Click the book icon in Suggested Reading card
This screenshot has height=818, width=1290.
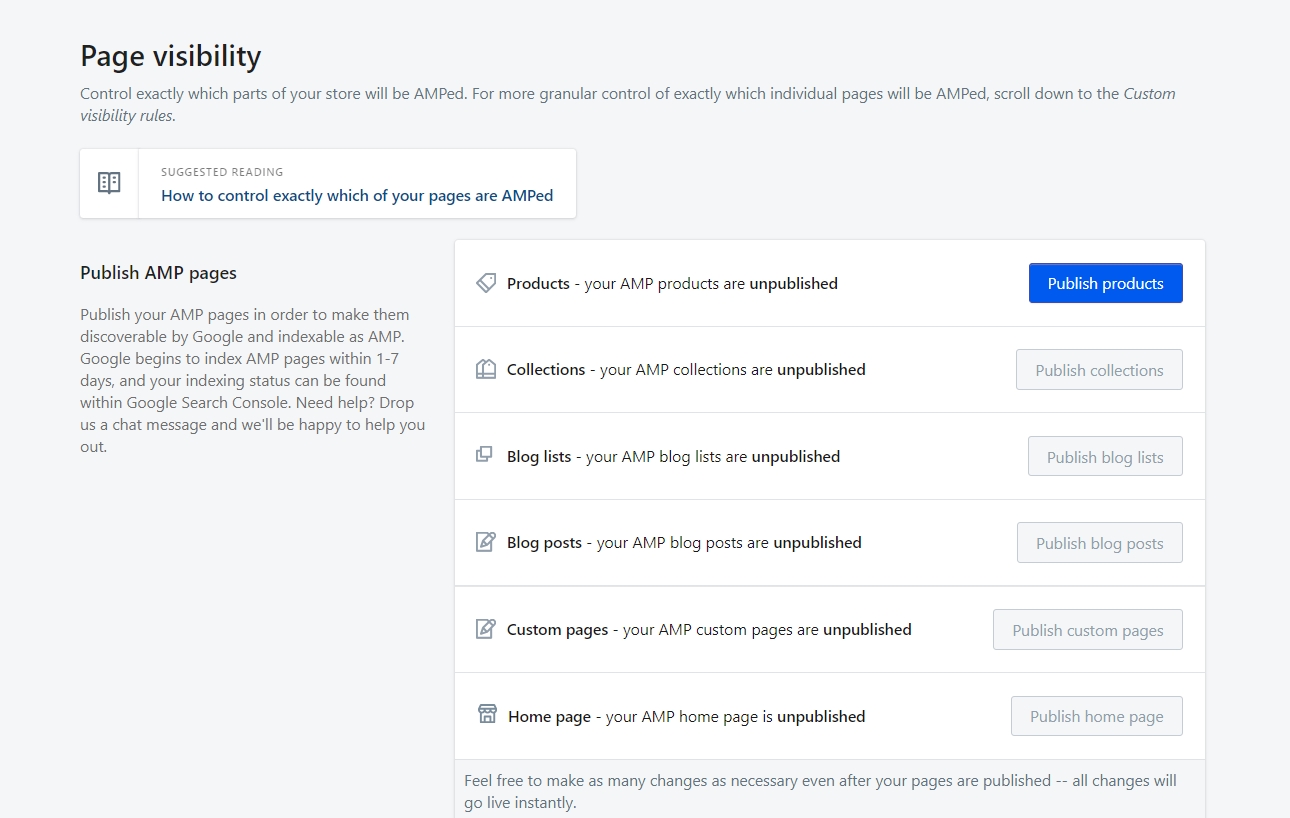click(109, 183)
